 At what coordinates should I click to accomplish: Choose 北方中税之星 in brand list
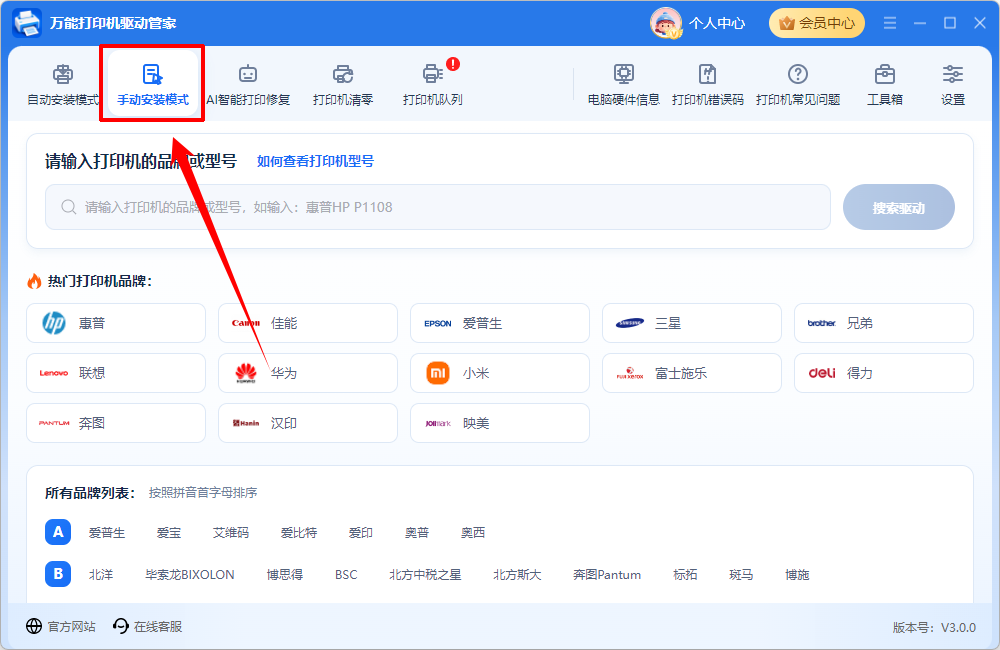tap(425, 575)
